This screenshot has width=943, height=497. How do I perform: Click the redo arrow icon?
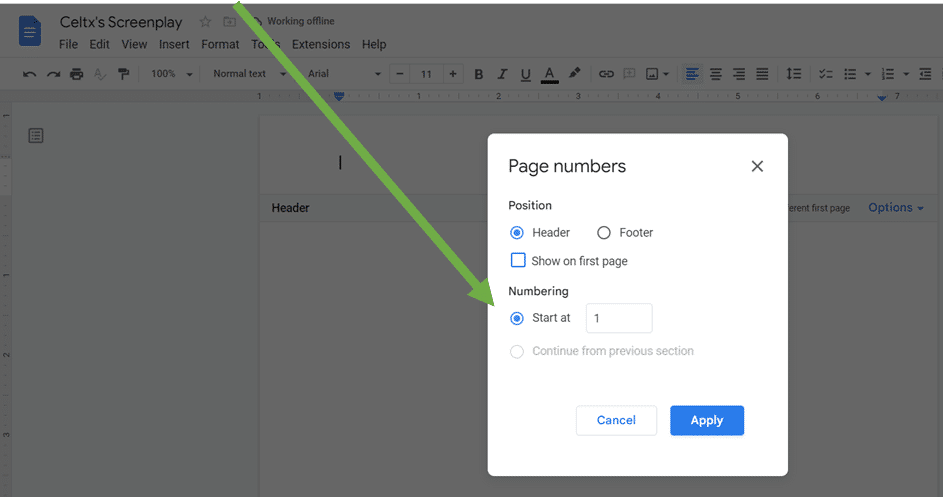[54, 74]
